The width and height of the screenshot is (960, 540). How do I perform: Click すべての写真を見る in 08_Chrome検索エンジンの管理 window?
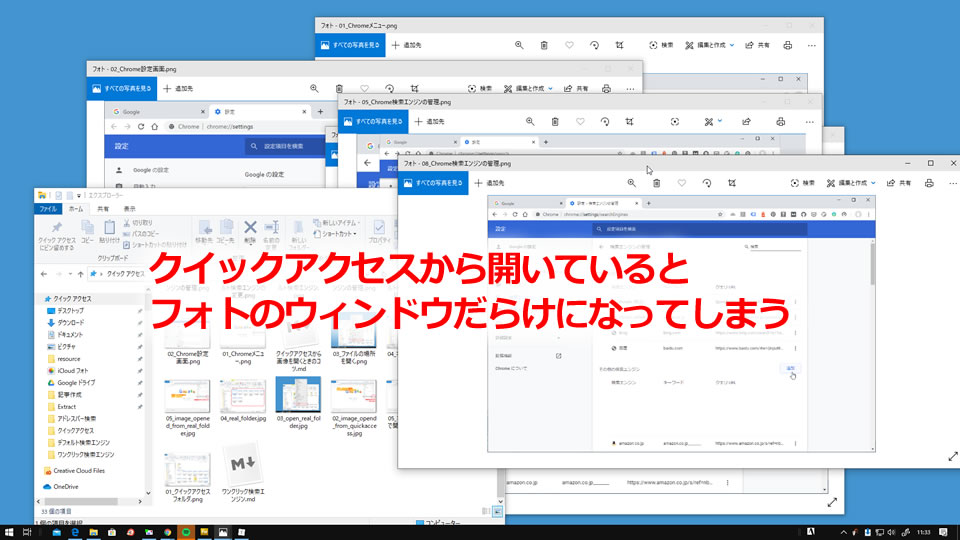433,182
